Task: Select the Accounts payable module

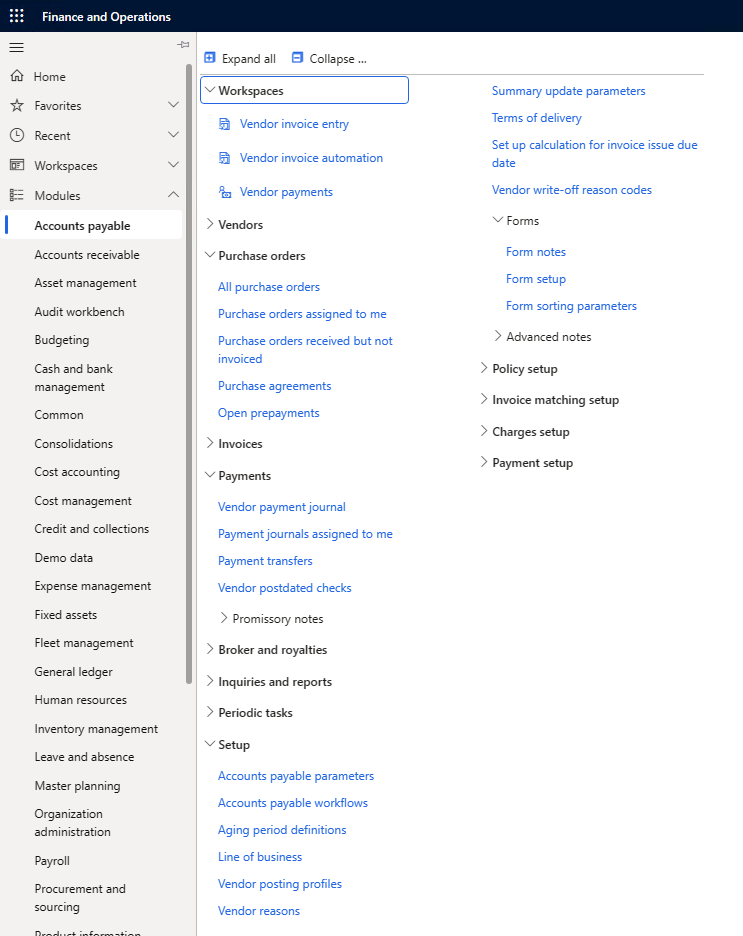Action: 85,225
